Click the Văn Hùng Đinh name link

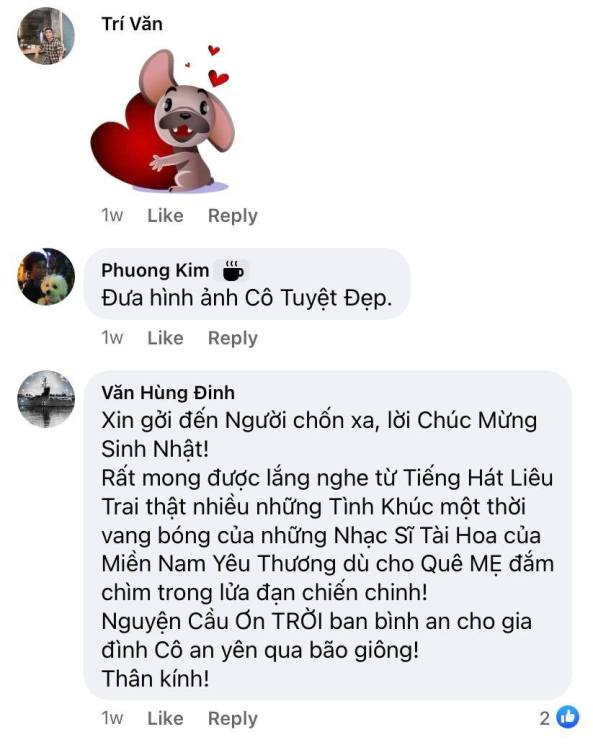coord(168,393)
